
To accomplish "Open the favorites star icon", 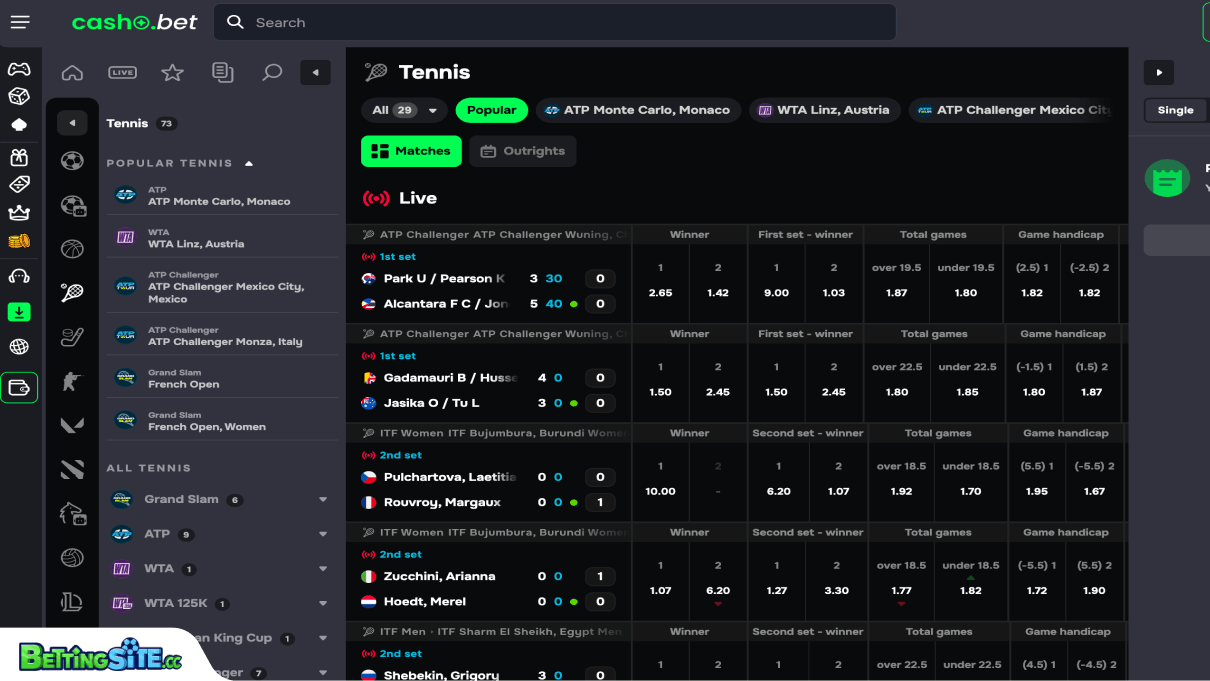I will (172, 72).
